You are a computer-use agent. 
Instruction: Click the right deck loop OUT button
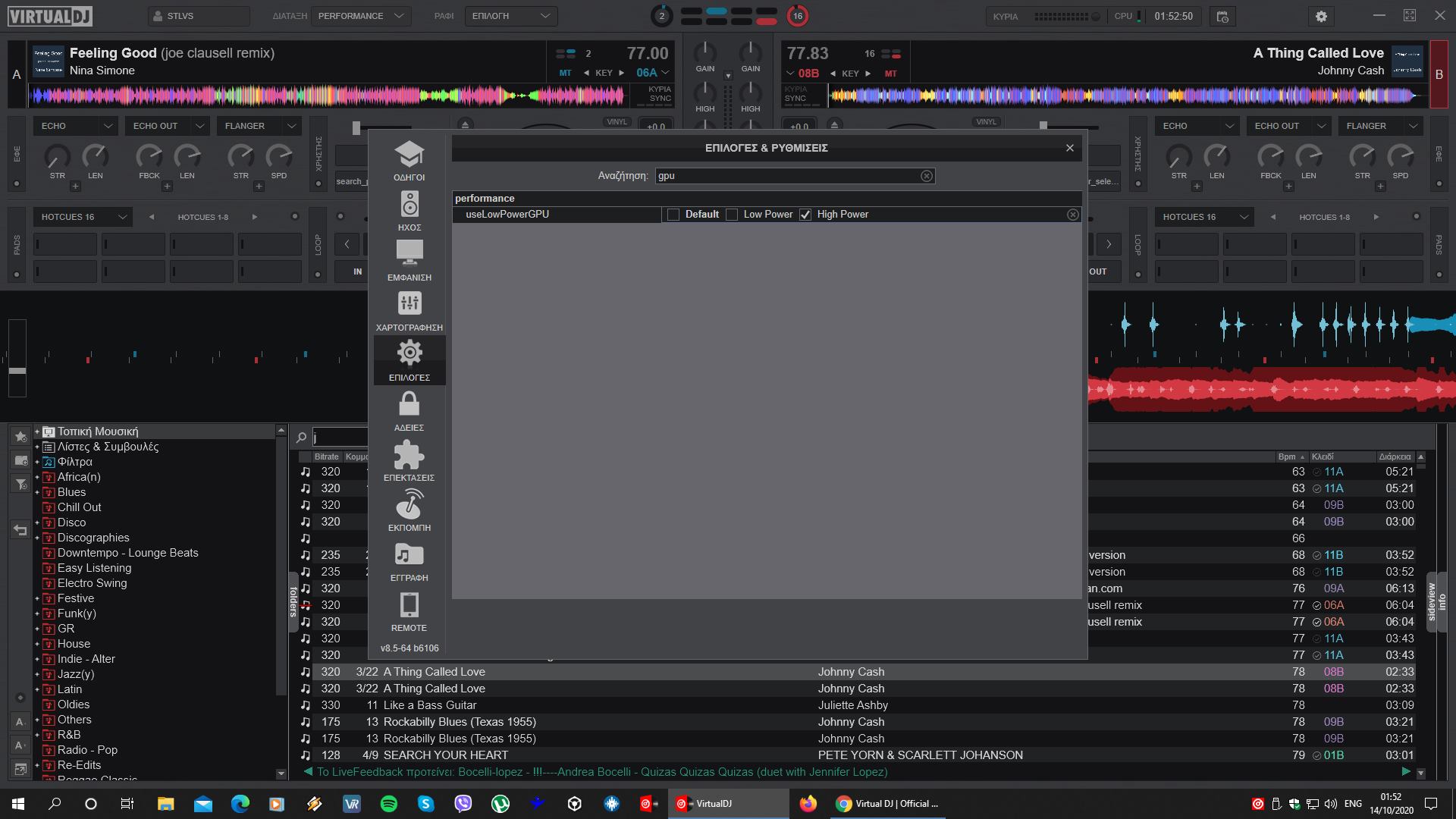[x=1098, y=271]
